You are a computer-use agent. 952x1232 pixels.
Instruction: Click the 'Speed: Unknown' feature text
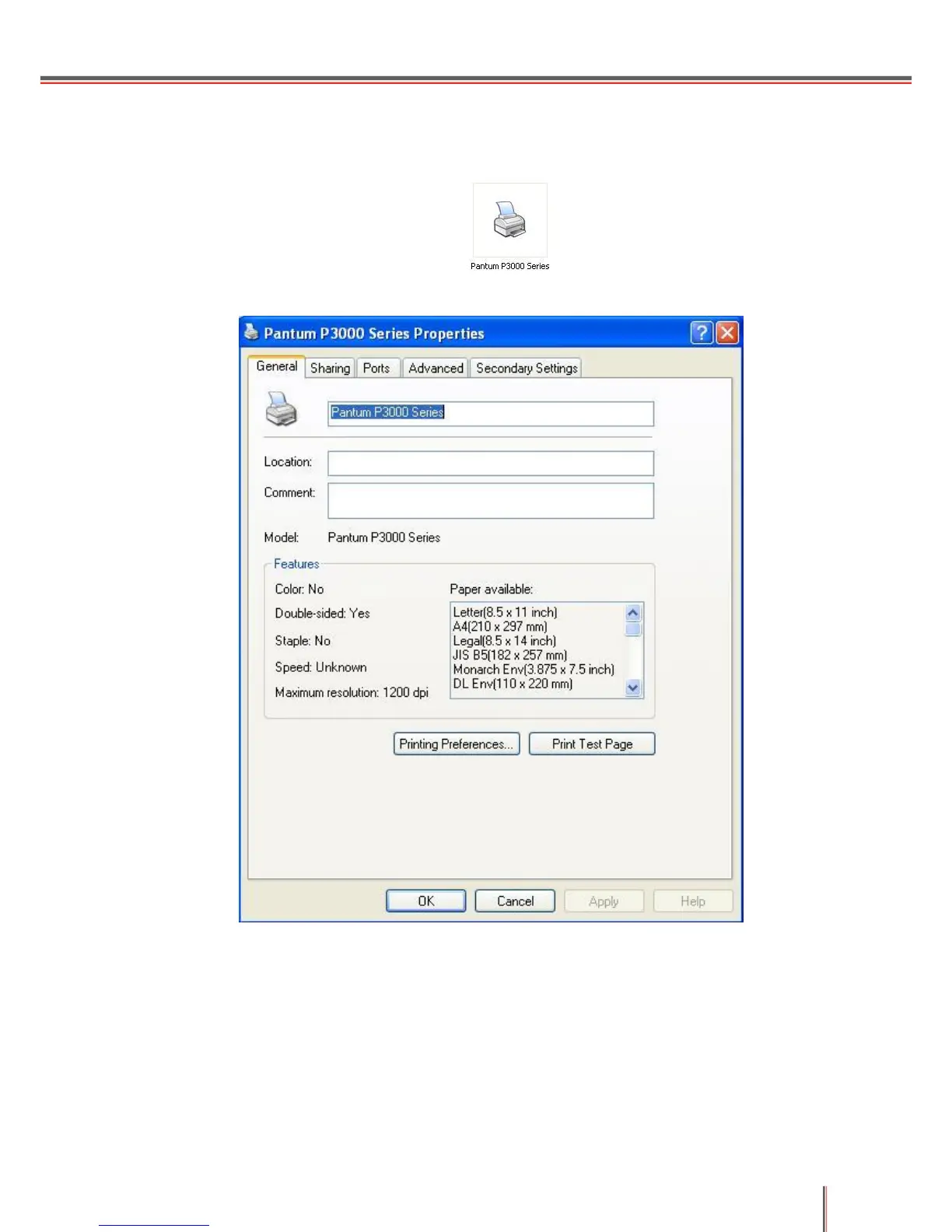[320, 667]
